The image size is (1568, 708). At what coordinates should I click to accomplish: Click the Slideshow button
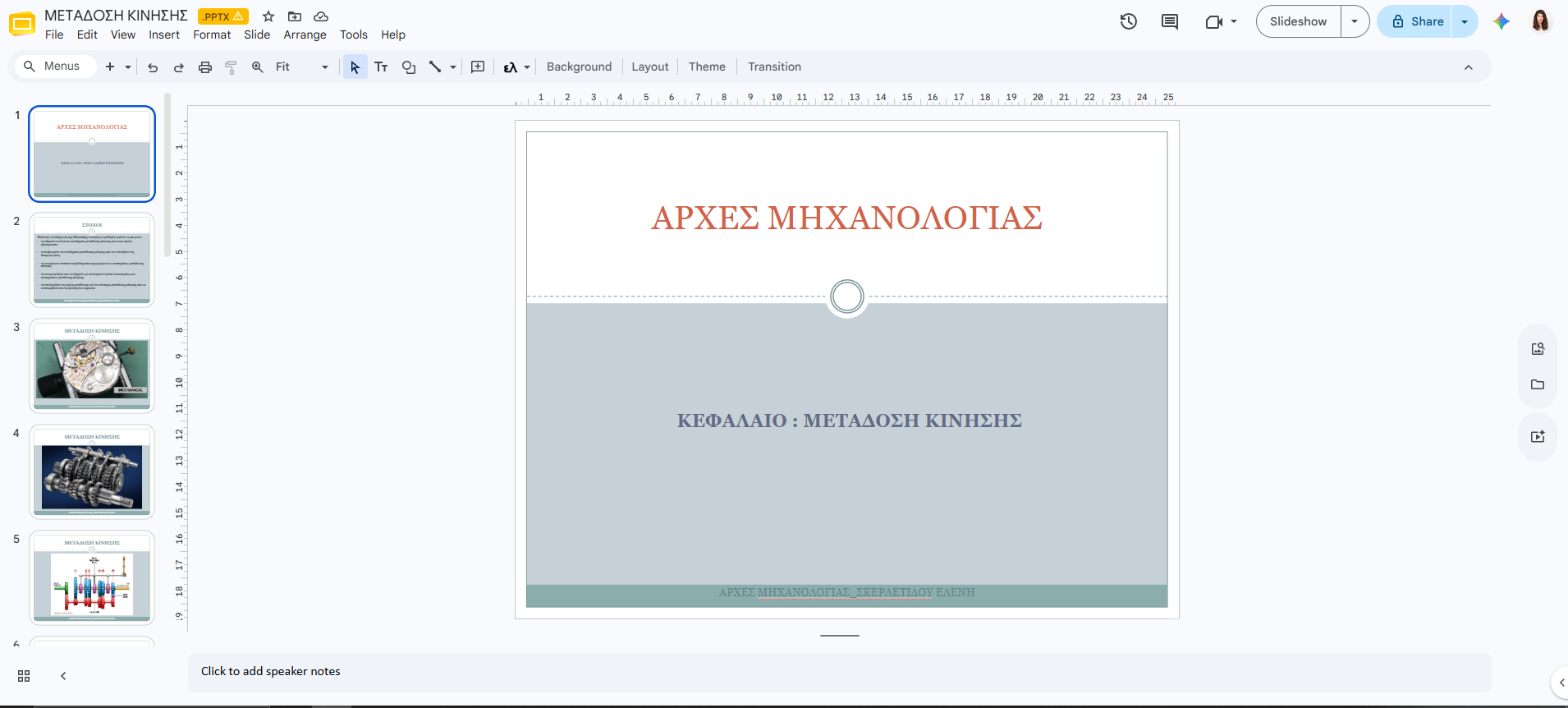[x=1299, y=21]
